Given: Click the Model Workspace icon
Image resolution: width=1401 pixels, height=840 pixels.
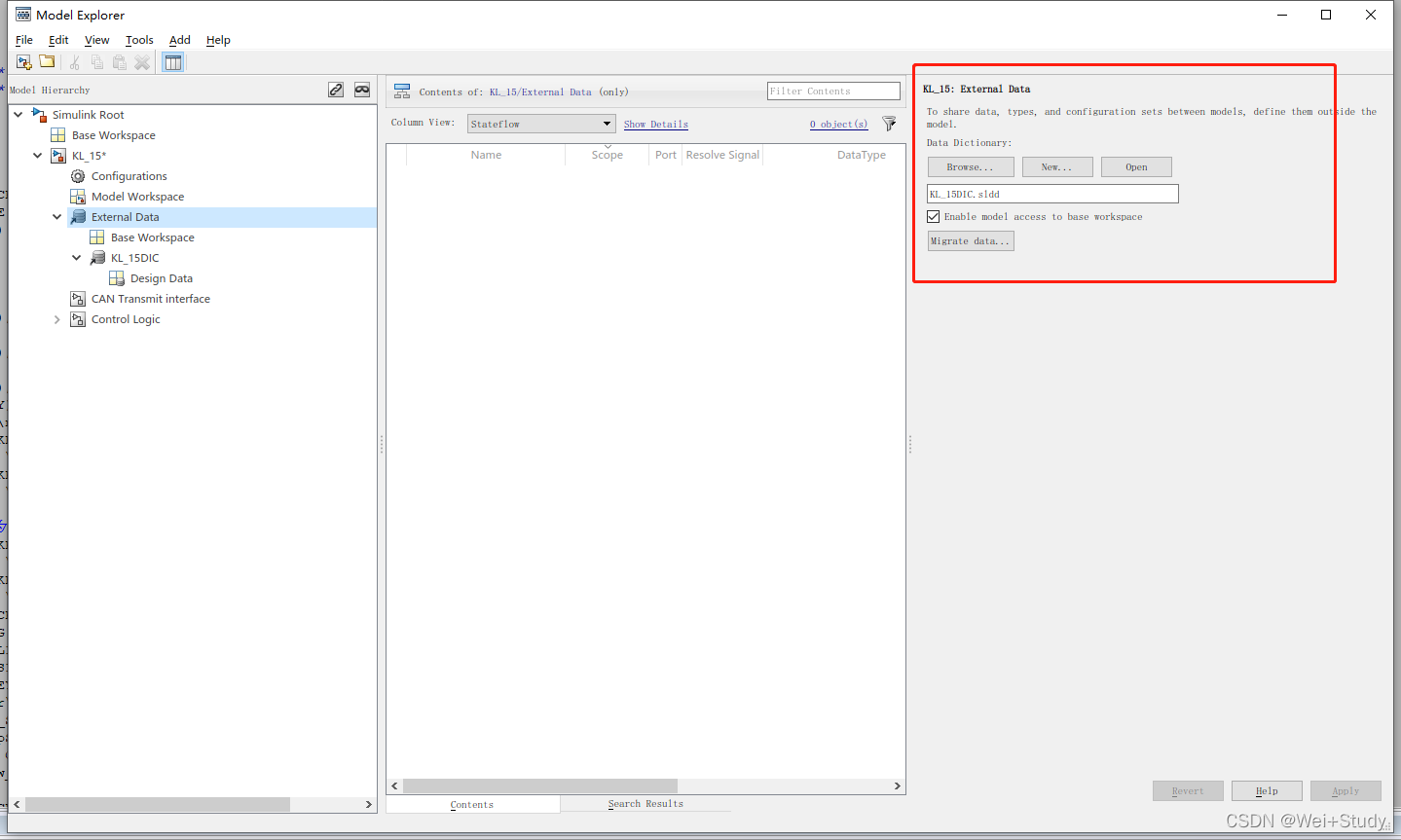Looking at the screenshot, I should [x=78, y=197].
